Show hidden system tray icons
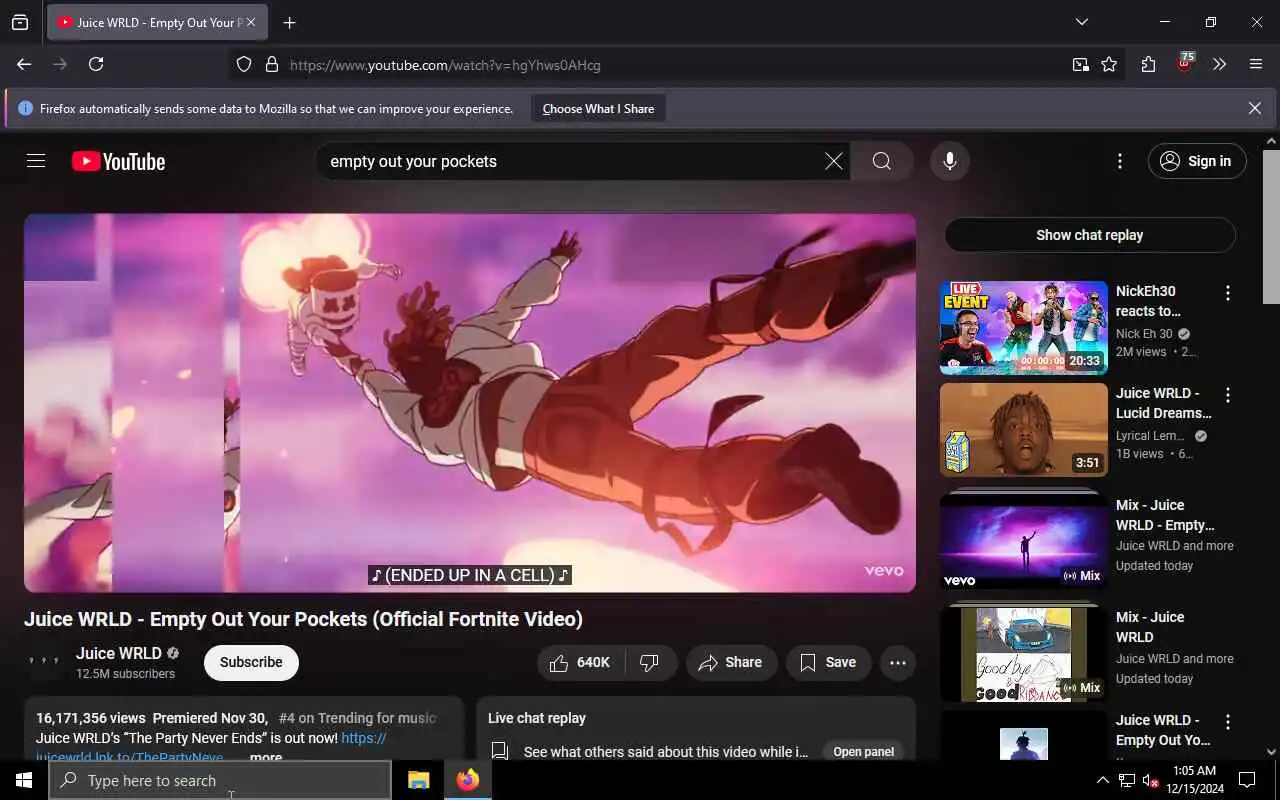The image size is (1280, 800). click(x=1102, y=780)
